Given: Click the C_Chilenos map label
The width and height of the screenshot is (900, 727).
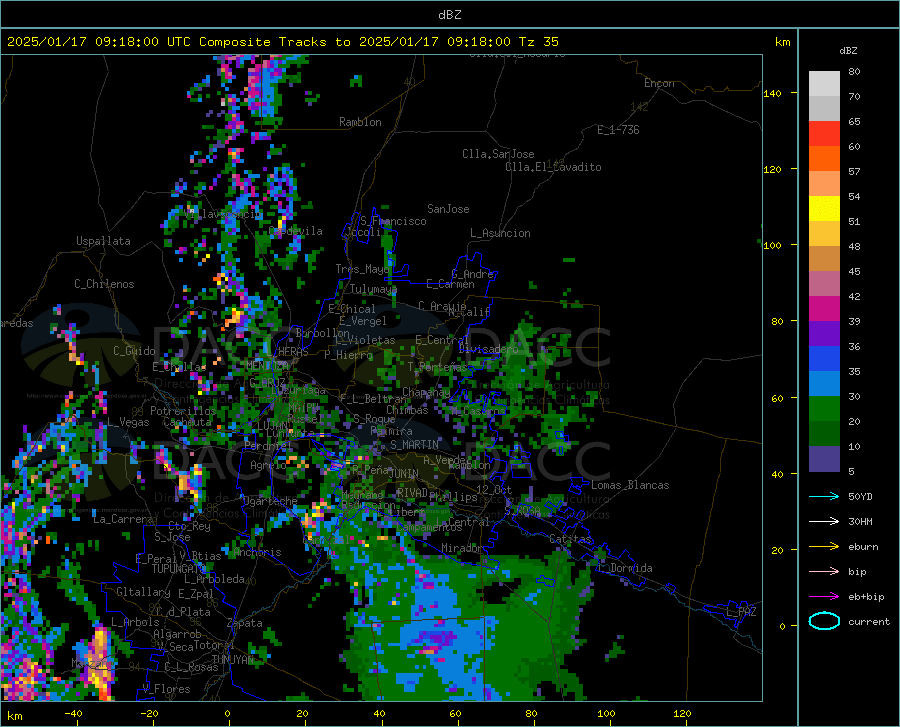Looking at the screenshot, I should point(104,284).
